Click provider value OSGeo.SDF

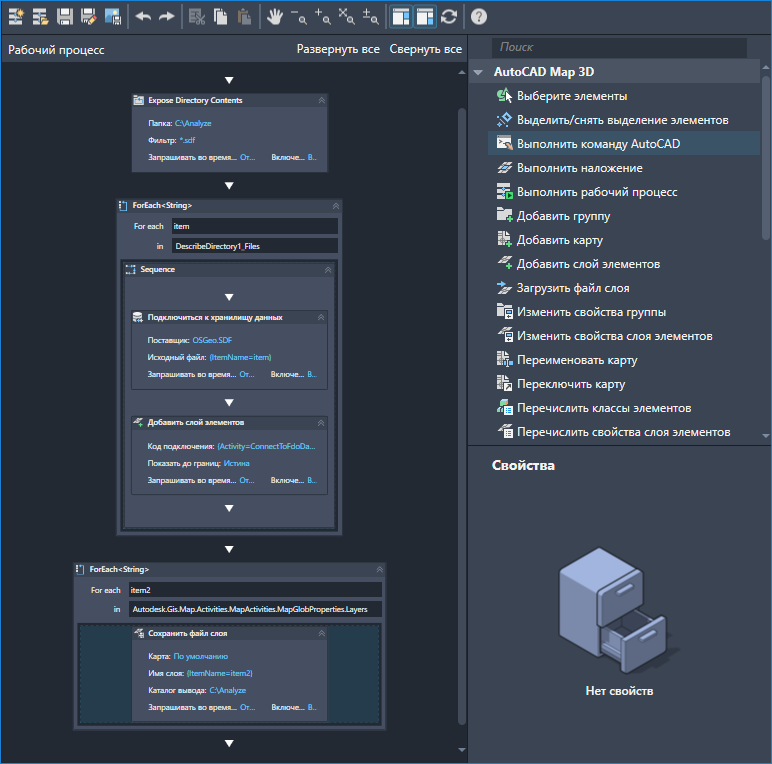(x=212, y=340)
